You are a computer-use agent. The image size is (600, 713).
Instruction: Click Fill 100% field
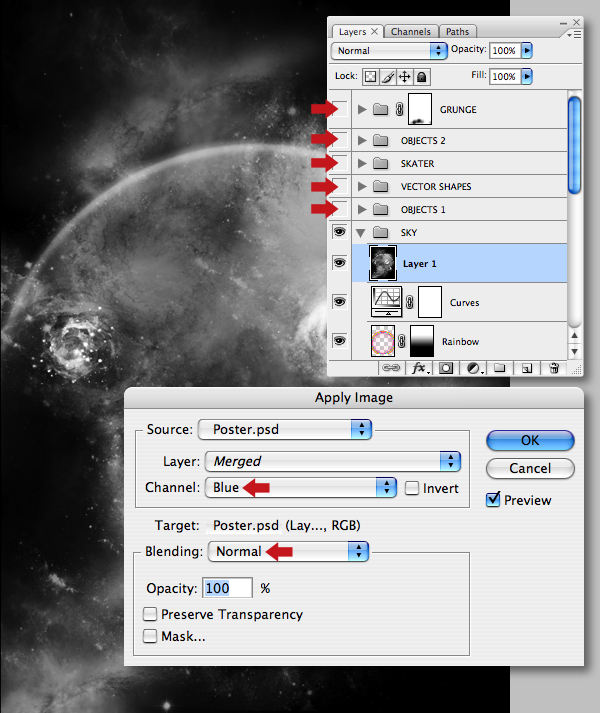(504, 76)
